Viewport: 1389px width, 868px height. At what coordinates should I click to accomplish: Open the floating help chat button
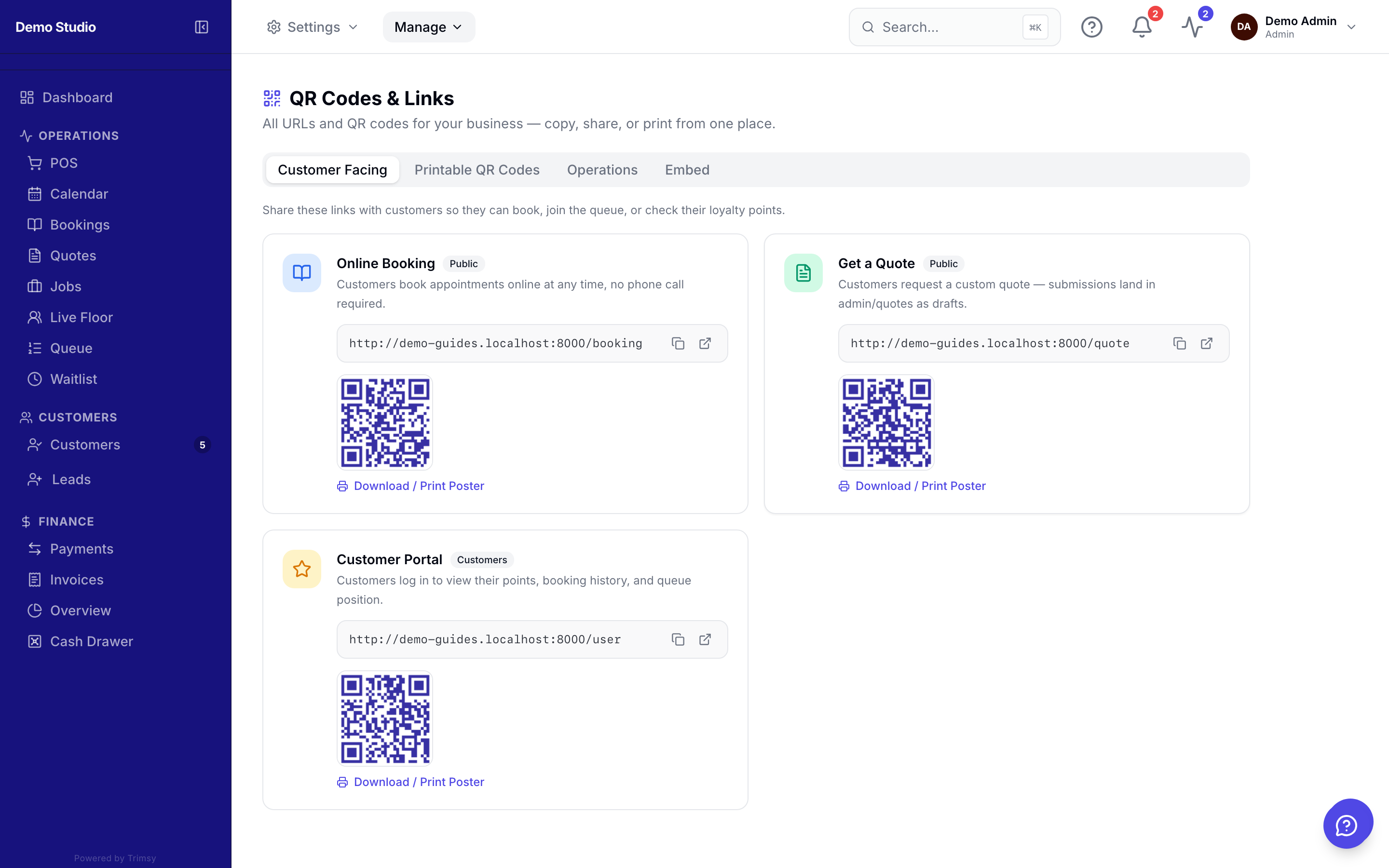pyautogui.click(x=1348, y=824)
